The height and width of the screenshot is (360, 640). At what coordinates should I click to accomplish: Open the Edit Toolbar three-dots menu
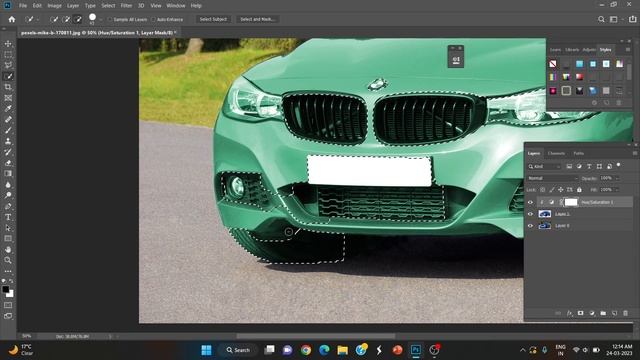coord(8,271)
